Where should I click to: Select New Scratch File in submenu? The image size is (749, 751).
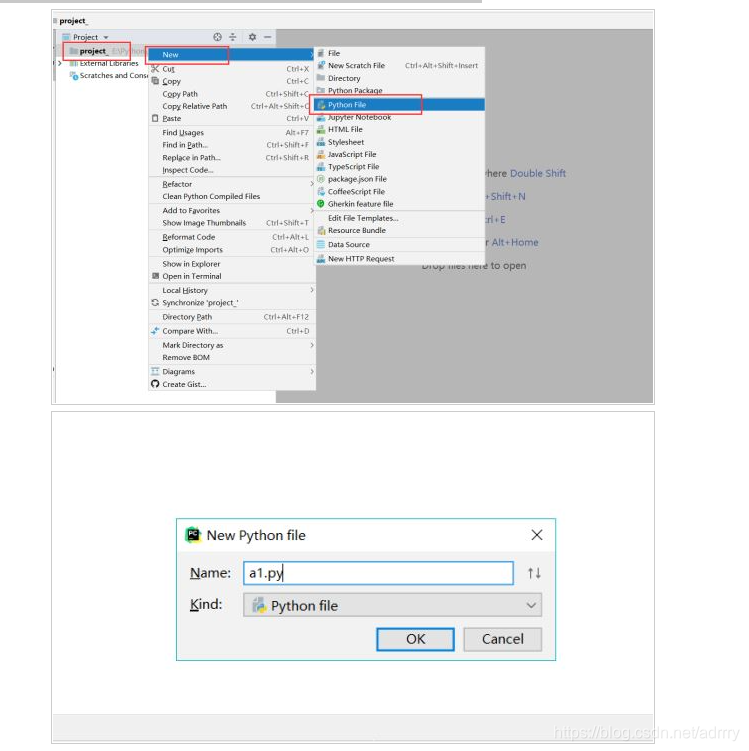pyautogui.click(x=399, y=66)
